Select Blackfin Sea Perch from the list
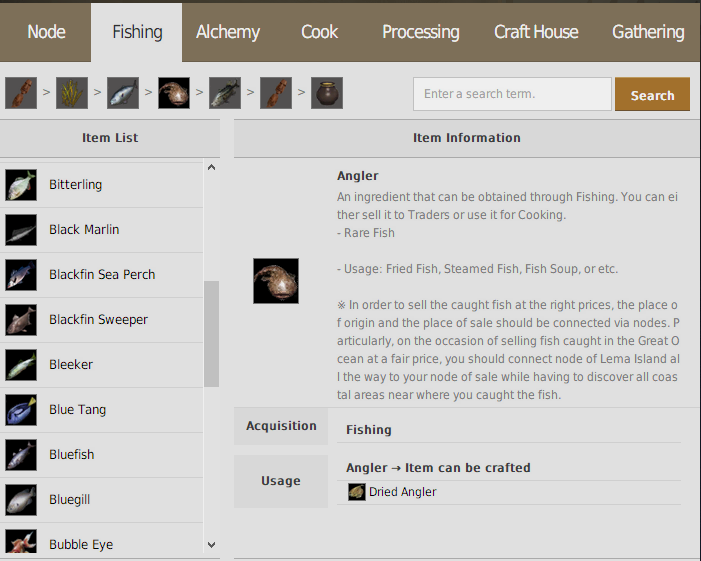The image size is (701, 561). point(102,275)
